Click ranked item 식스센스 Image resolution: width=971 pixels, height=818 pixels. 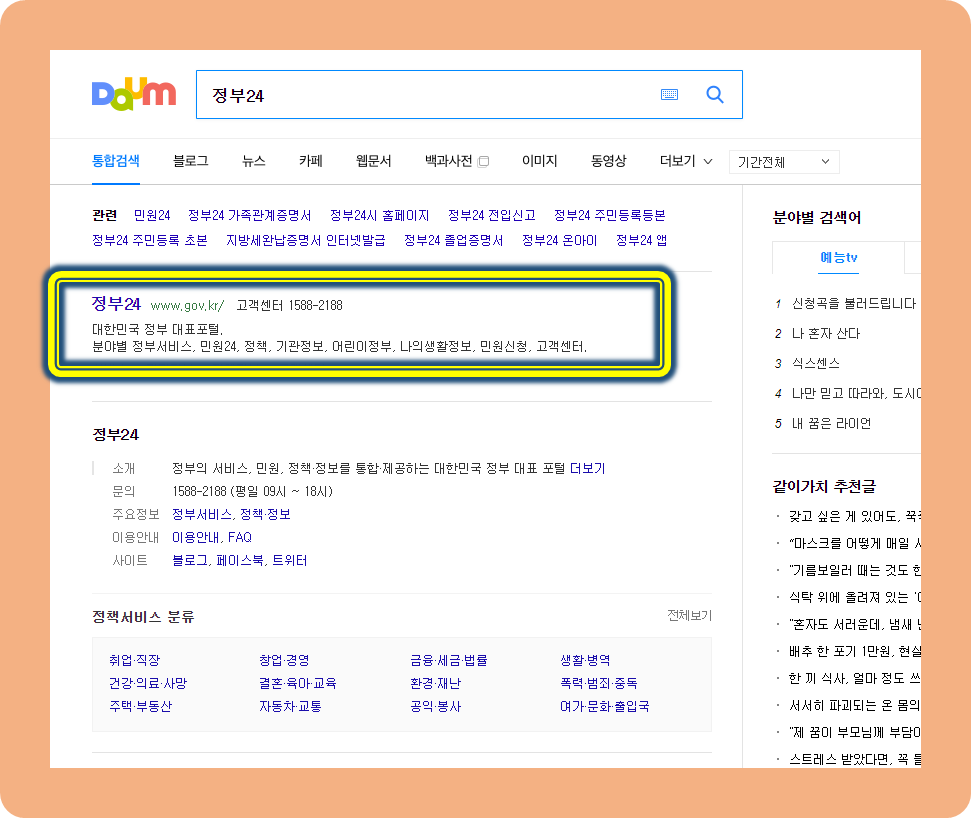point(816,363)
